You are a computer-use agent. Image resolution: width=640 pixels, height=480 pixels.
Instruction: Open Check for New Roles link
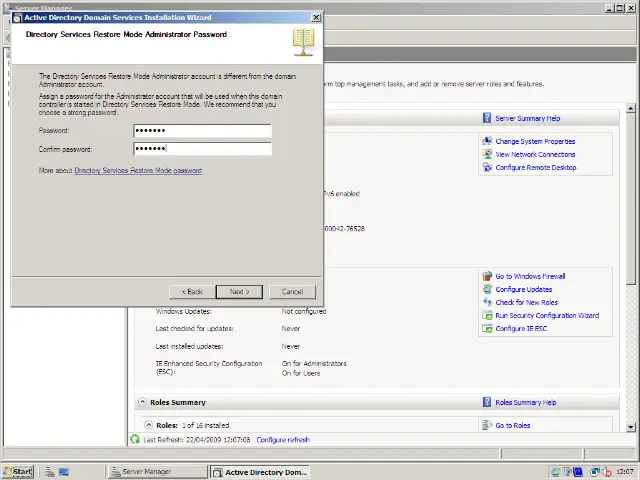527,302
